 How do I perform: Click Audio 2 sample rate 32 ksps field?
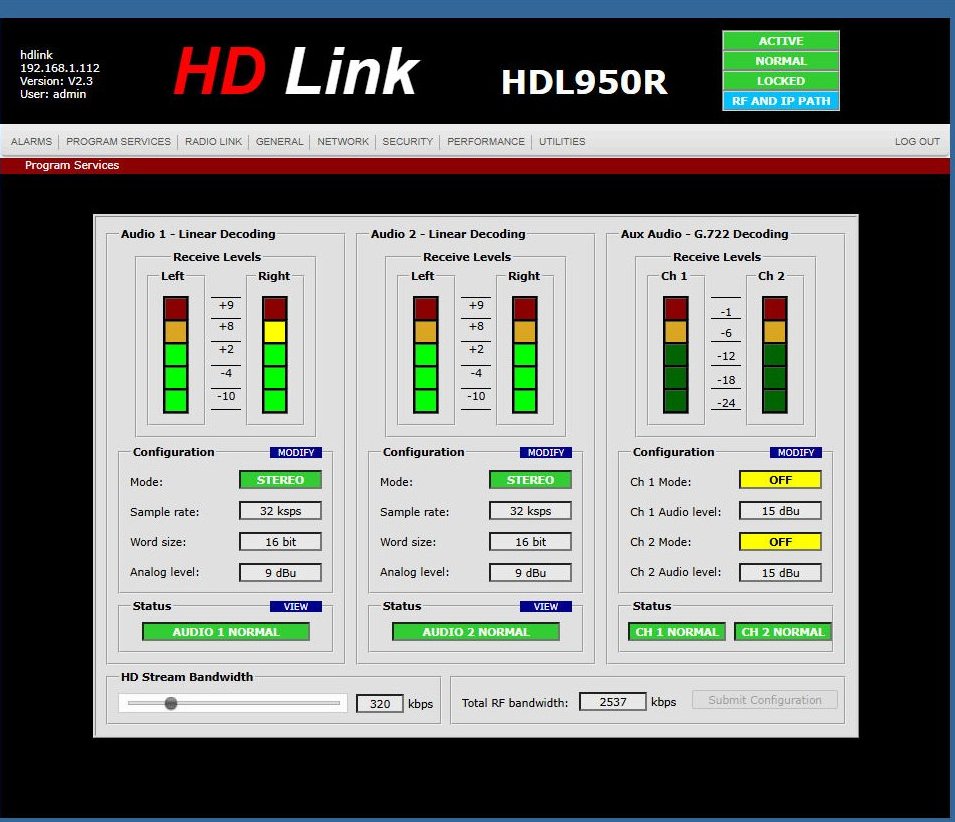(x=530, y=511)
